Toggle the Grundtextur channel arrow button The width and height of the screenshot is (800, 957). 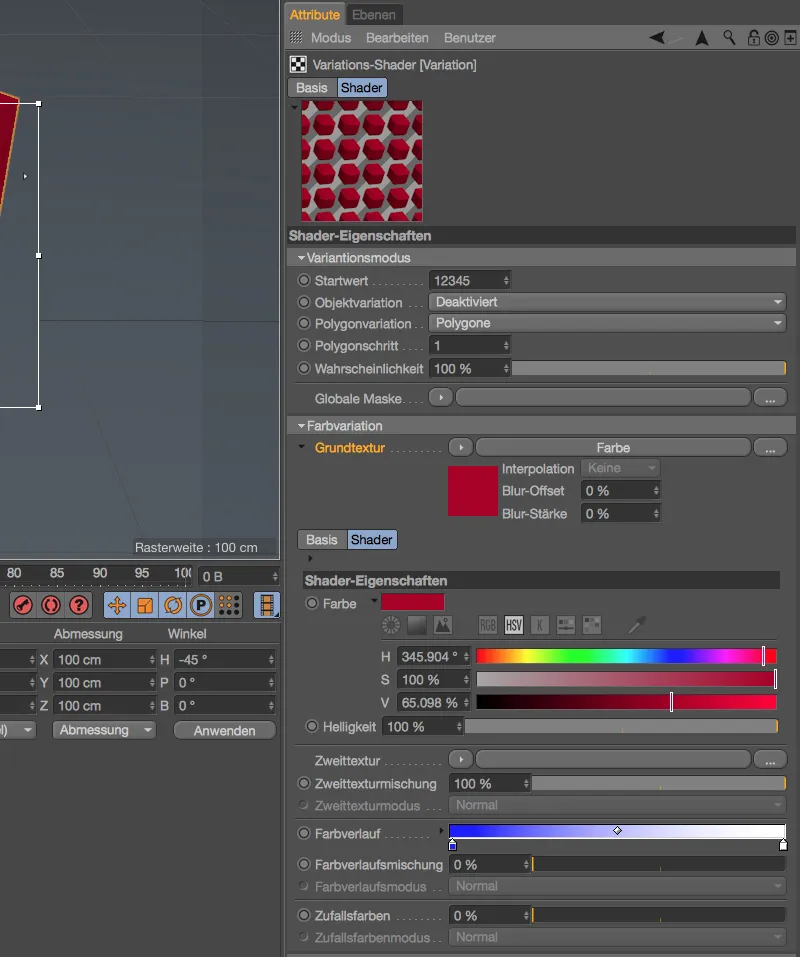pyautogui.click(x=460, y=447)
